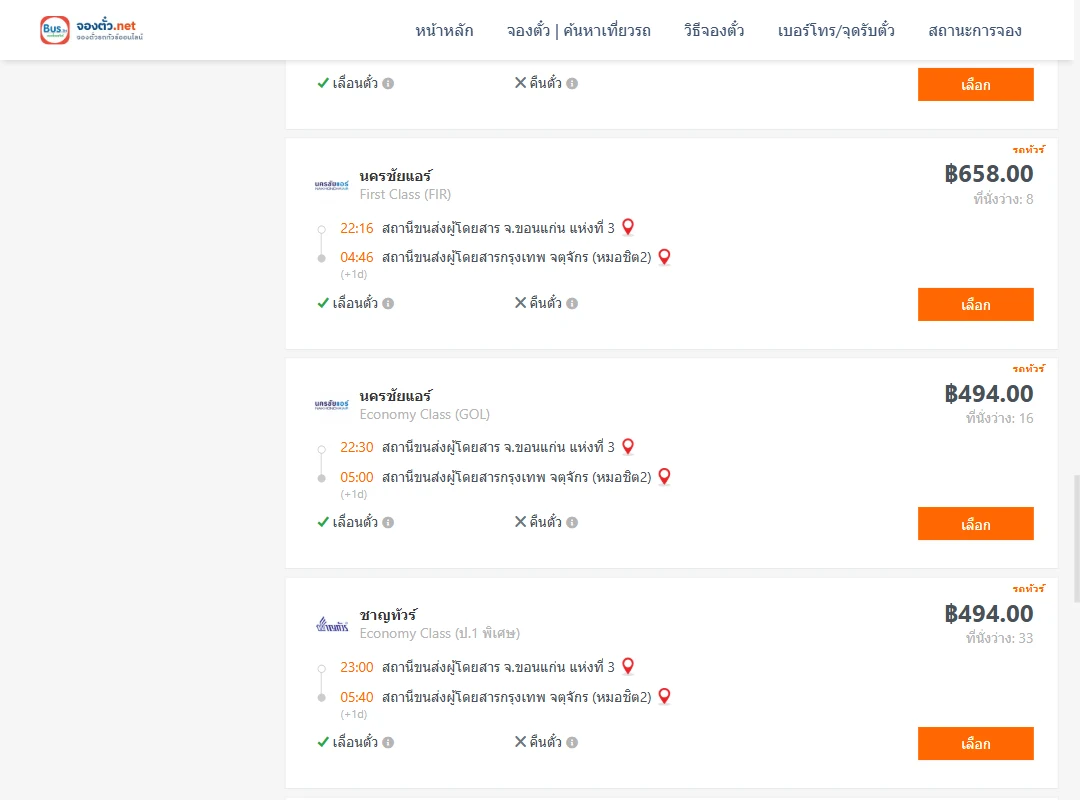Click the topmost partially shown card's เลือก button
Screen dimensions: 1080x800
point(975,85)
